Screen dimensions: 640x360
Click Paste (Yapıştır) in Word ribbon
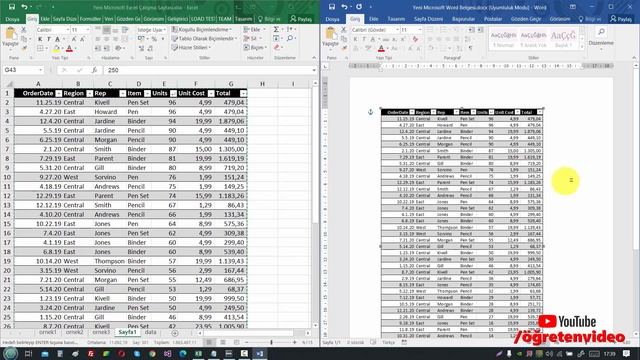click(x=330, y=37)
